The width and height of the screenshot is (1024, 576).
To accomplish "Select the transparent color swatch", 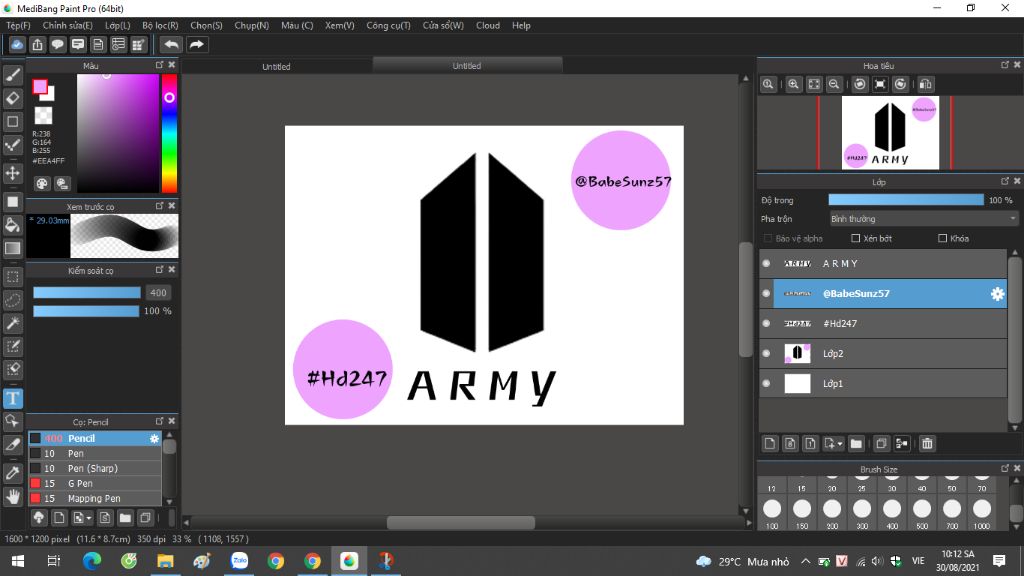I will (43, 116).
